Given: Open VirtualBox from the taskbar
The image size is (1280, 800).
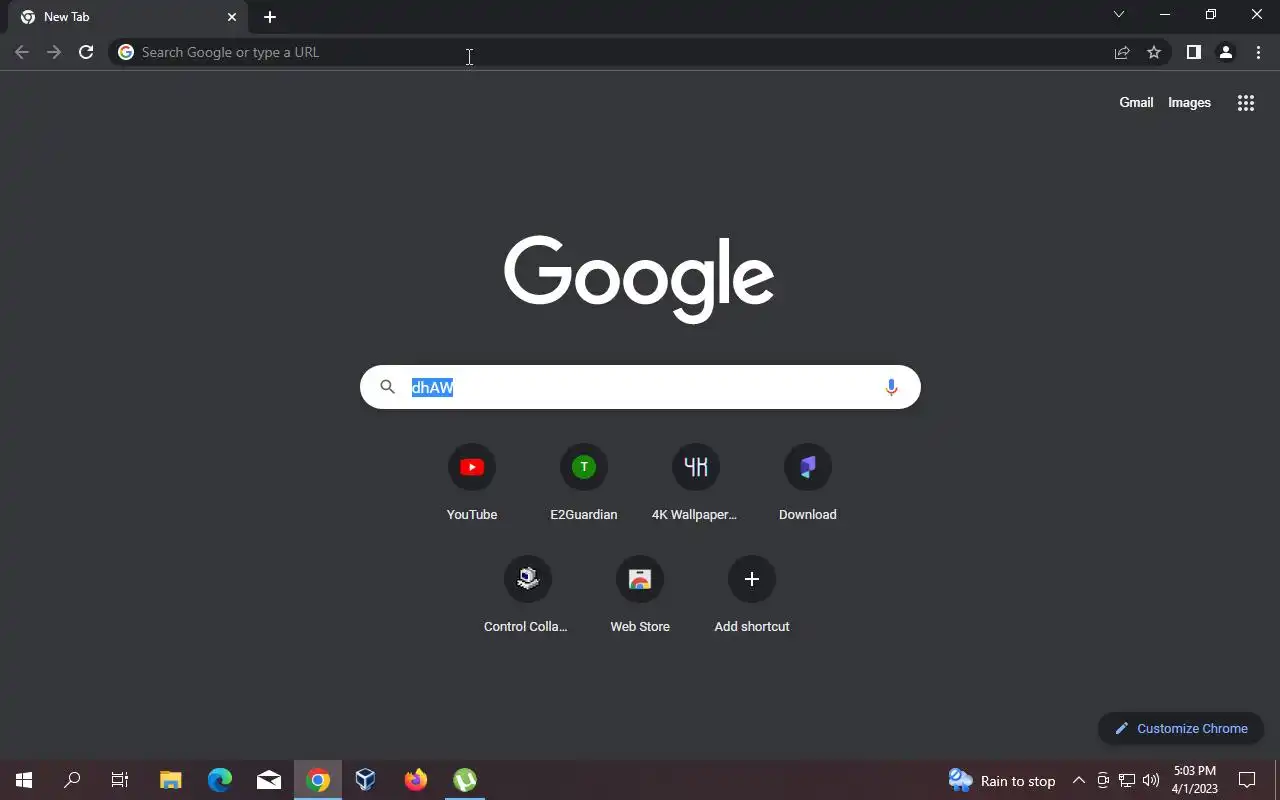Looking at the screenshot, I should 366,780.
